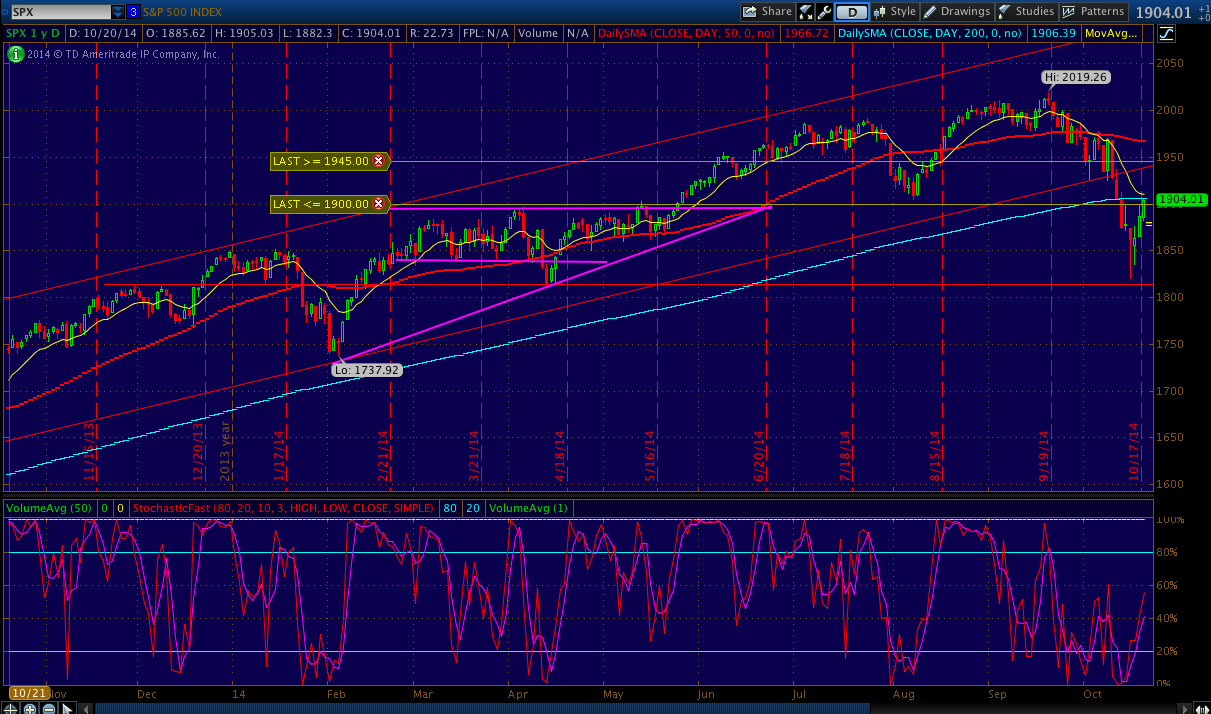Screen dimensions: 1211x714
Task: Click the blue number 3 link color box
Action: [x=134, y=12]
